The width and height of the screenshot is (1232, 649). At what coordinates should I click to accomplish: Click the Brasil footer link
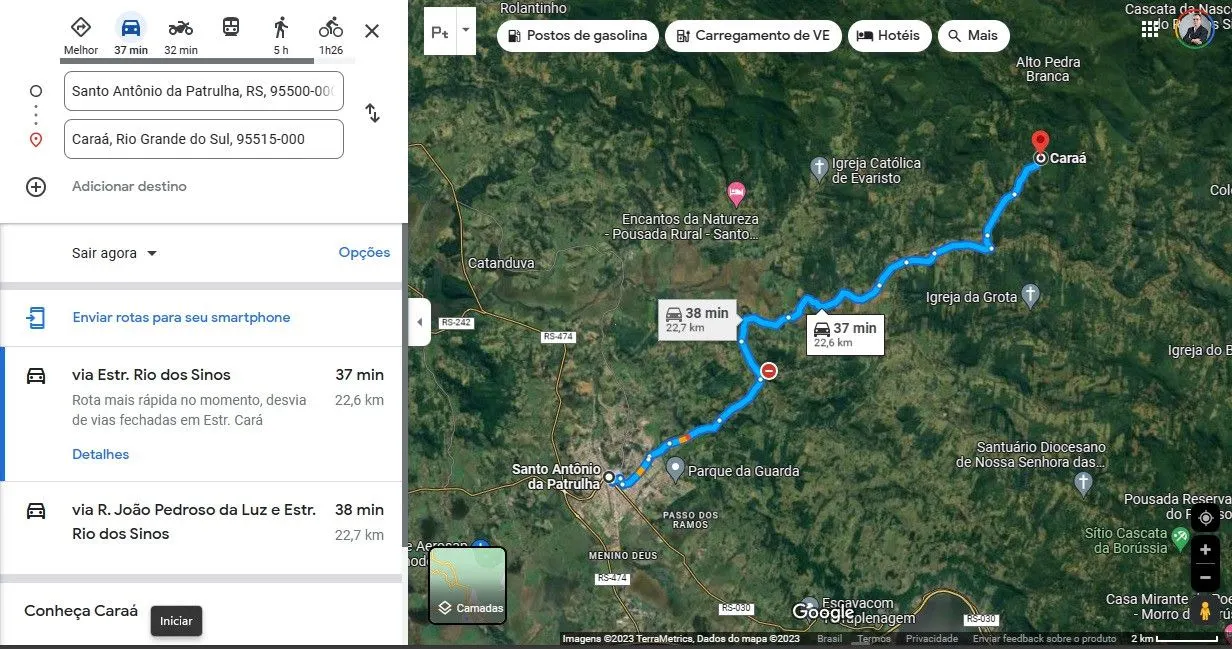[x=830, y=639]
